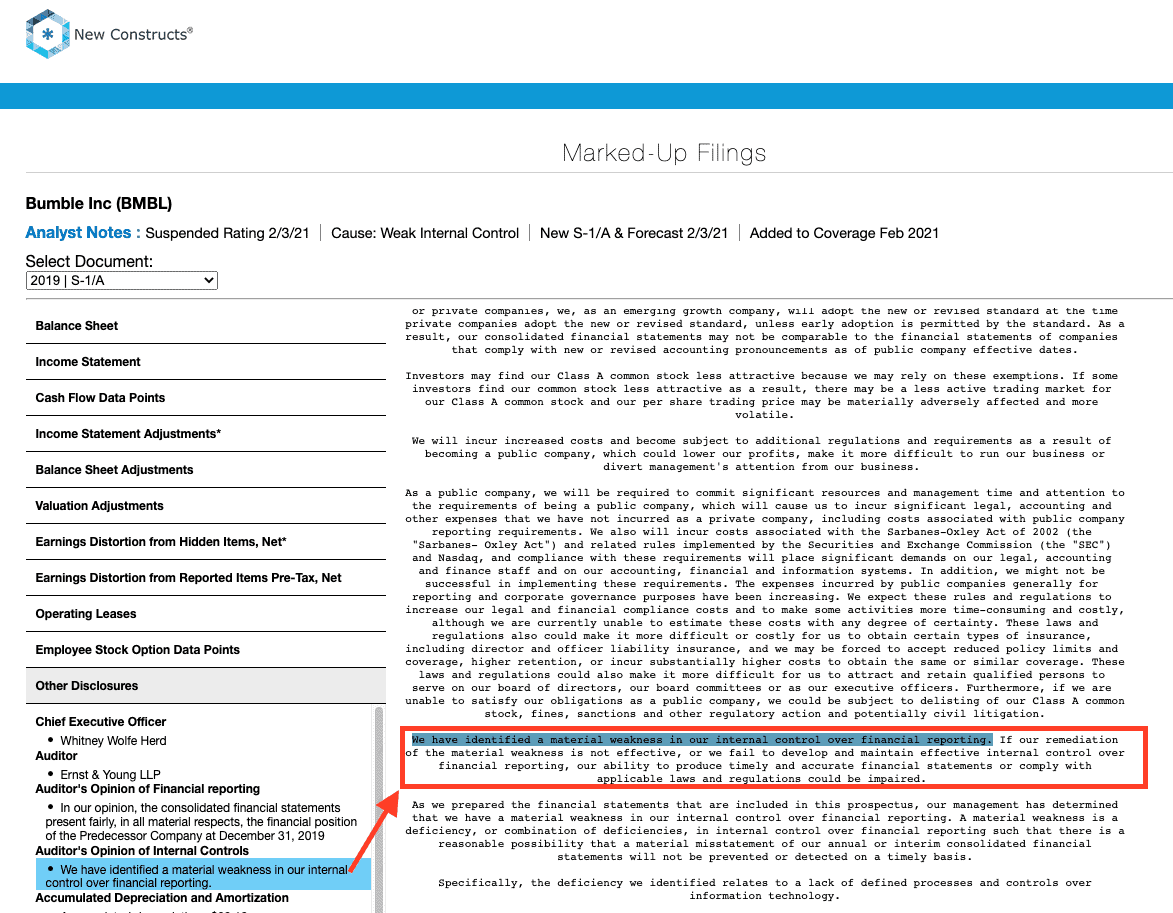The height and width of the screenshot is (913, 1173).
Task: Select the Ernst & Young LLP auditor entry
Action: [x=110, y=775]
